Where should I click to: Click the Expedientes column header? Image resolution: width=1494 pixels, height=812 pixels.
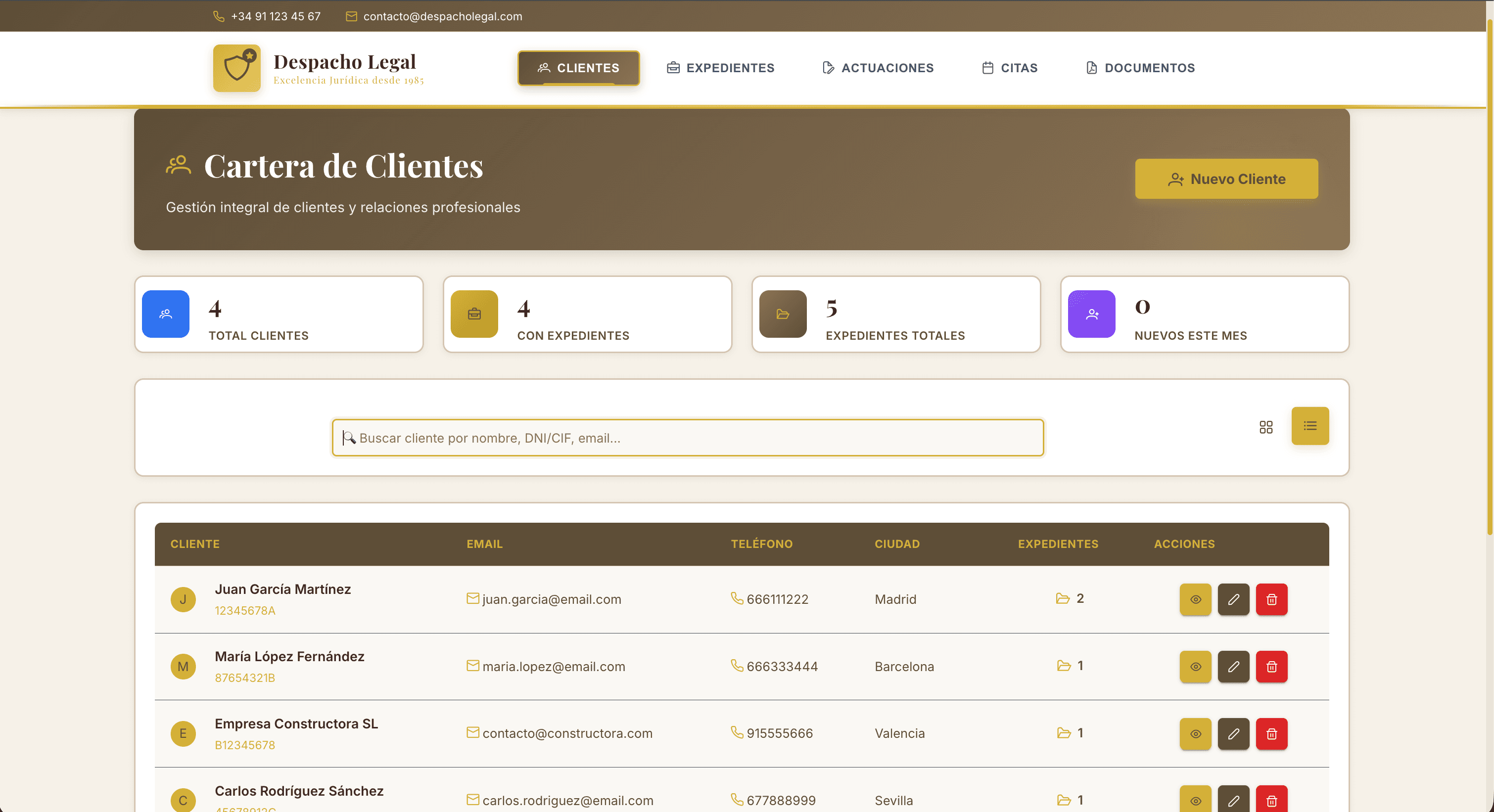pos(1058,543)
